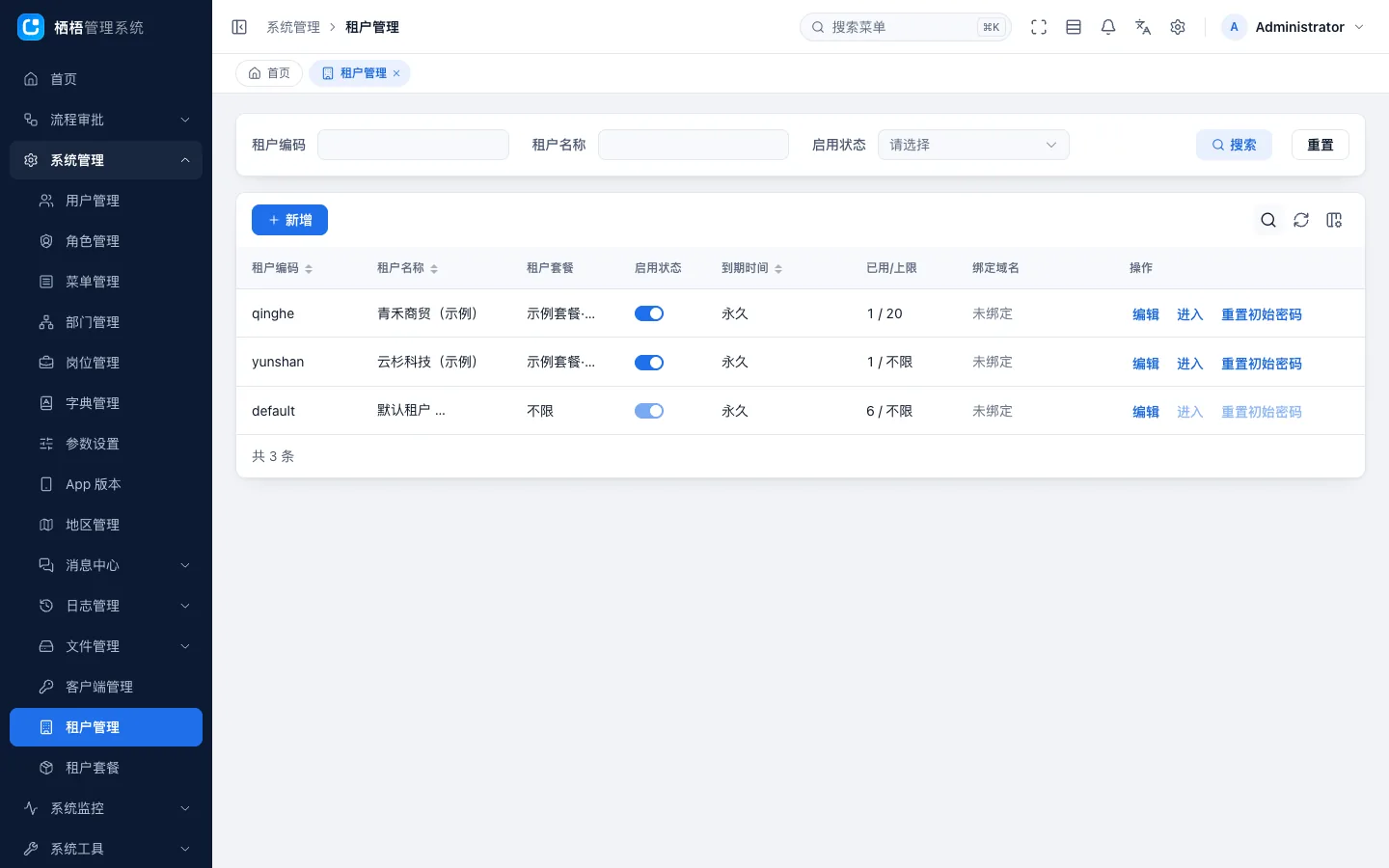Viewport: 1389px width, 868px height.
Task: Collapse 系统管理 menu
Action: point(106,160)
